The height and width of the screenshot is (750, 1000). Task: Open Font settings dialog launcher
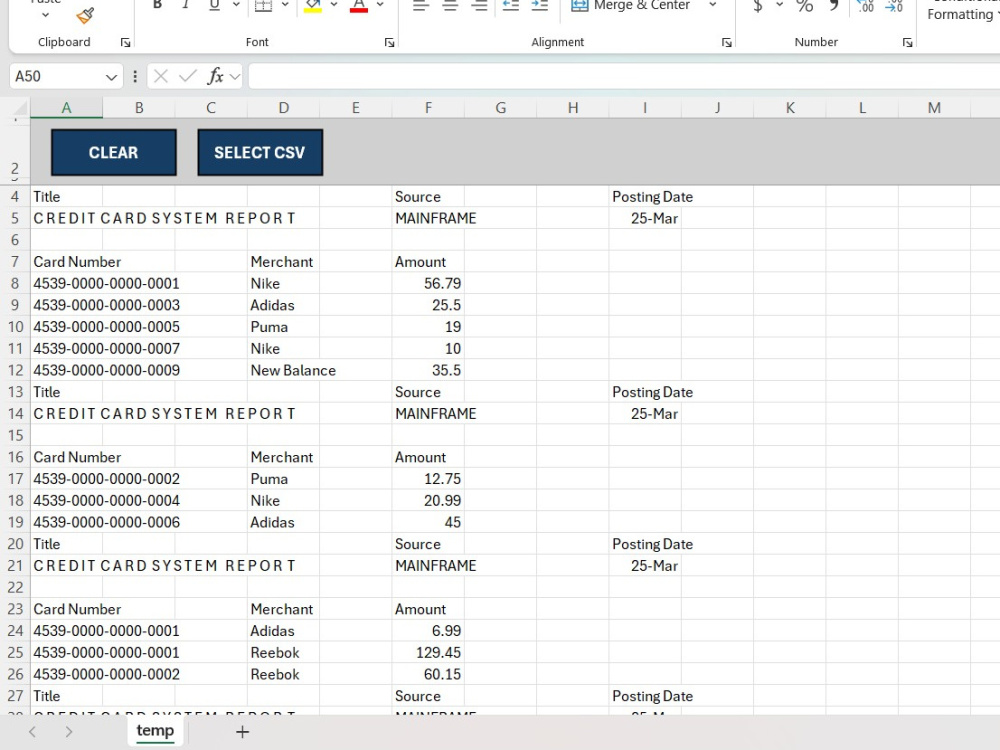point(389,43)
